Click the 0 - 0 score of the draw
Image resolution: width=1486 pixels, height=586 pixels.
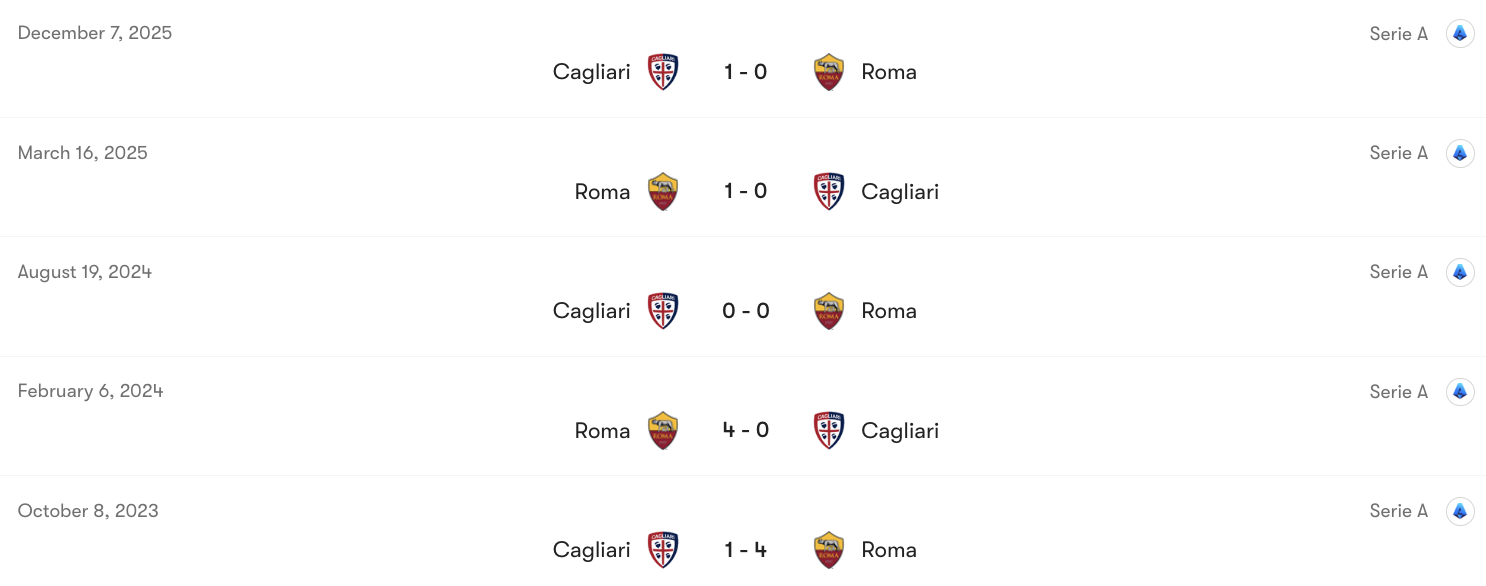point(746,311)
